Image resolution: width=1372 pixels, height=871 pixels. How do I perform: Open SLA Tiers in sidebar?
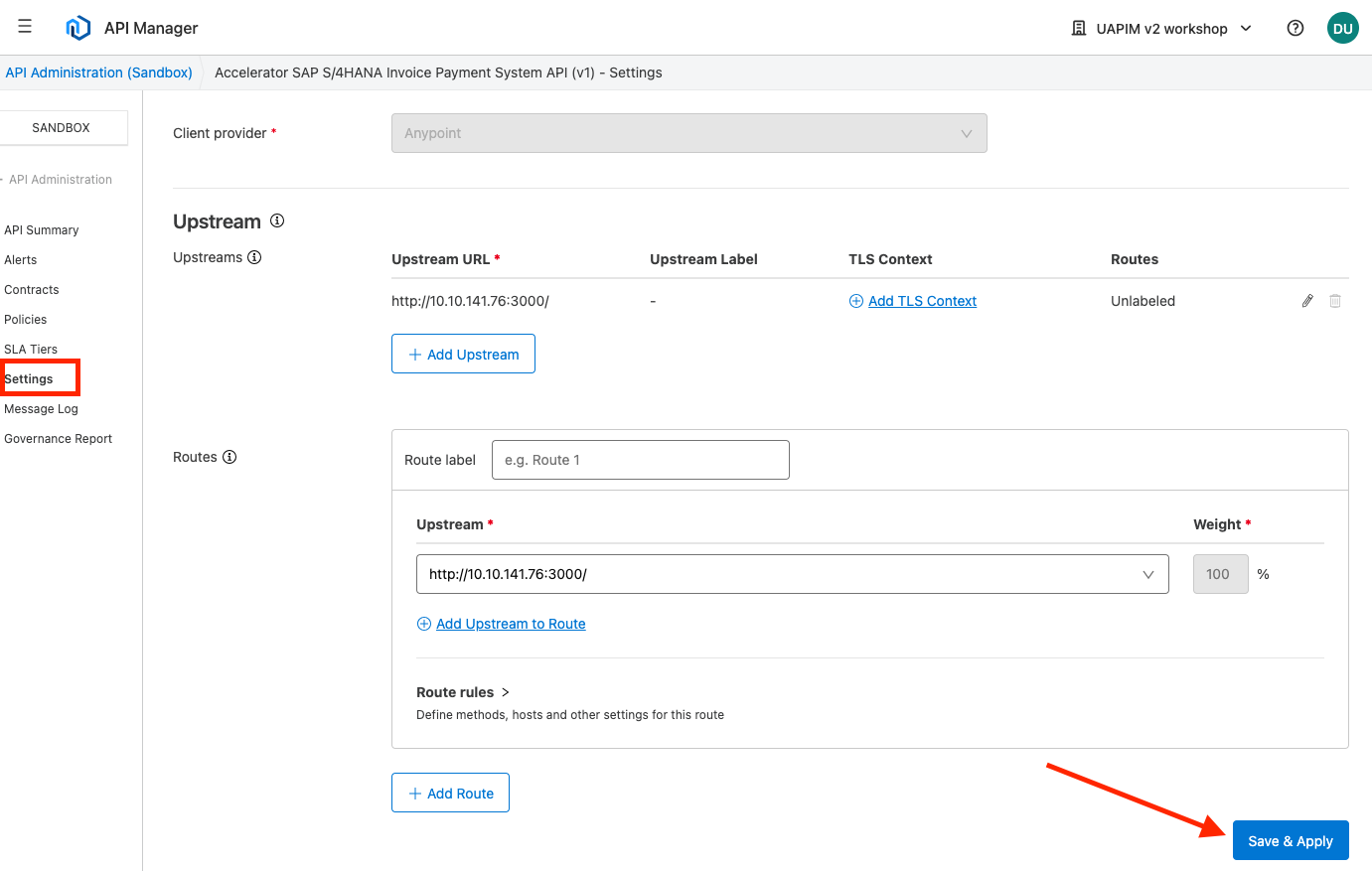coord(31,350)
